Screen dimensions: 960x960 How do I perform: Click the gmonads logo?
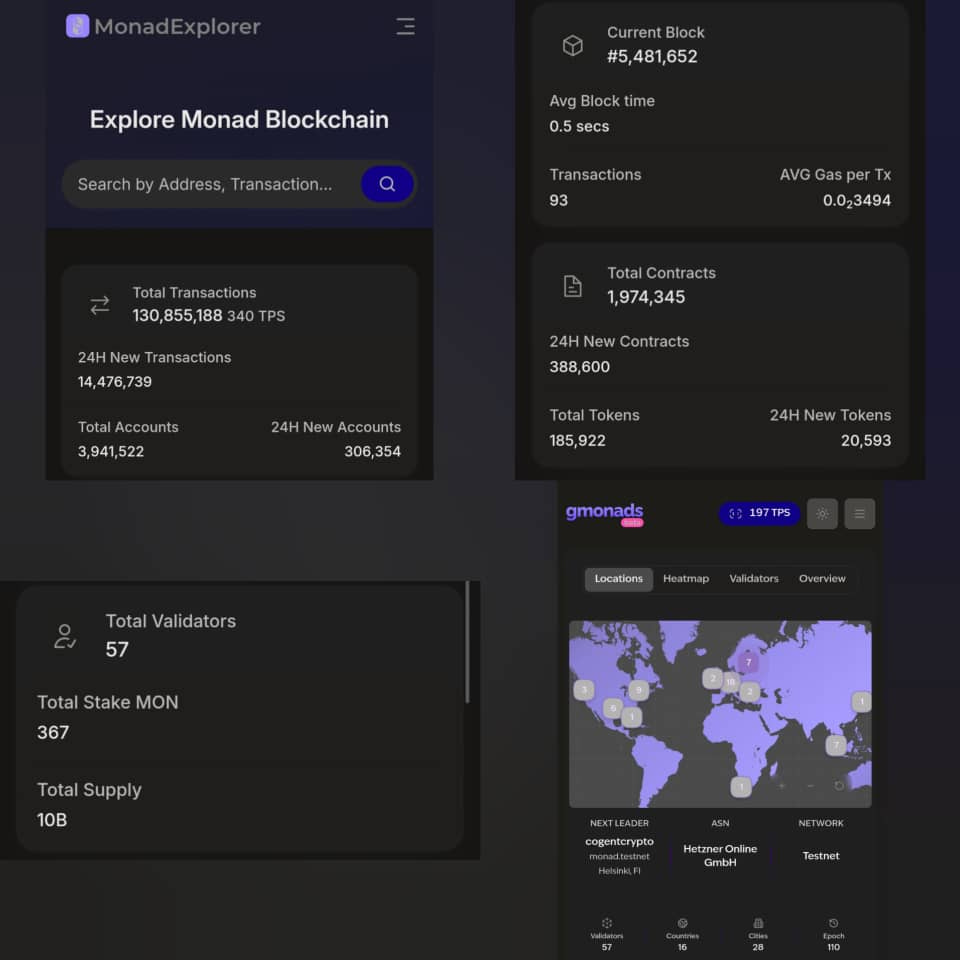coord(604,514)
